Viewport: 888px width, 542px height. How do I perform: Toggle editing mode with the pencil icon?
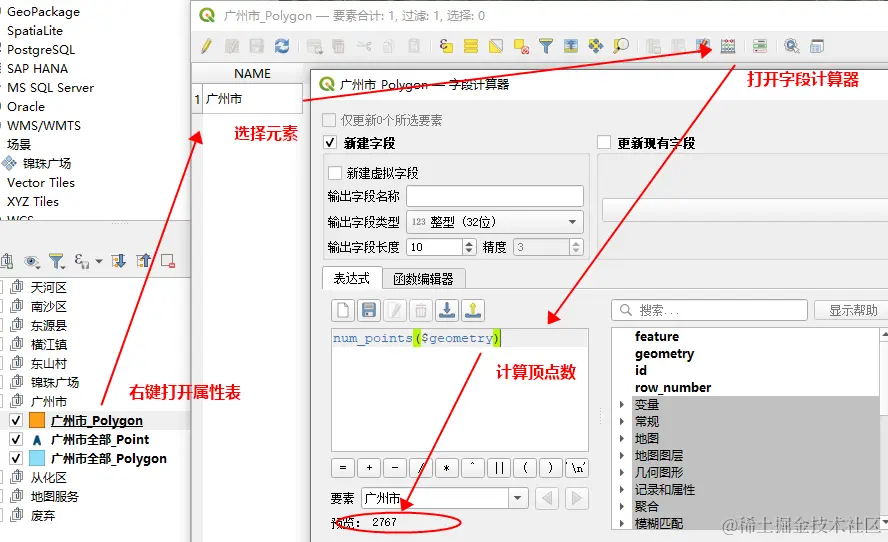206,46
